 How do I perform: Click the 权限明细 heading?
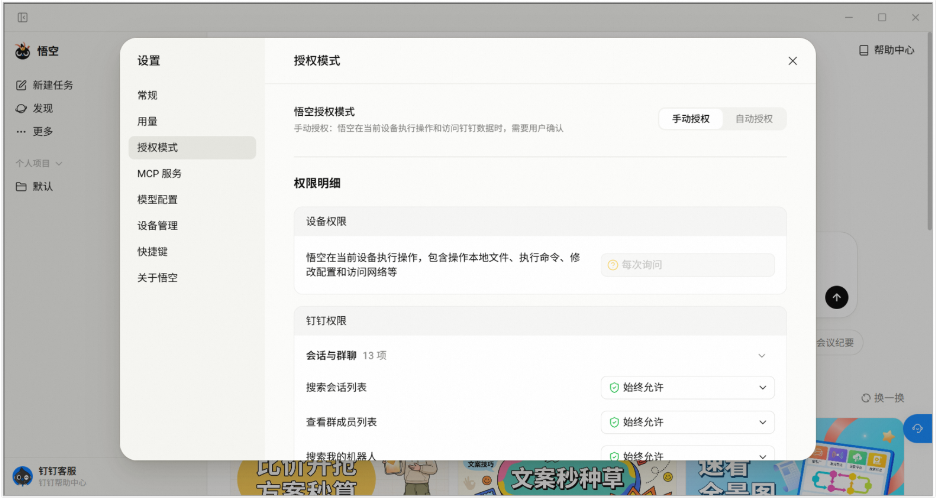click(x=317, y=184)
